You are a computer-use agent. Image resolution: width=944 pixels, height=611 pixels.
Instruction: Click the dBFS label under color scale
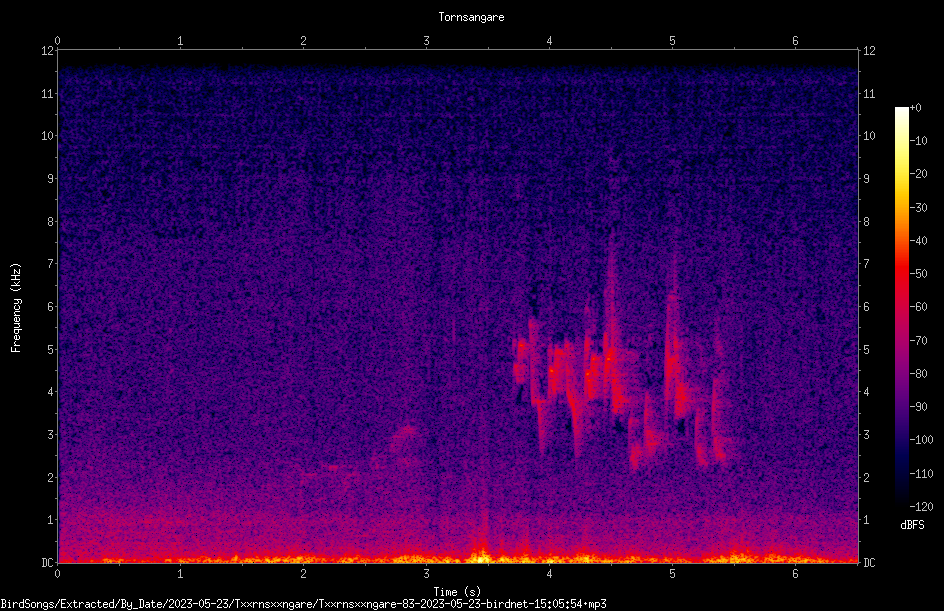click(912, 525)
